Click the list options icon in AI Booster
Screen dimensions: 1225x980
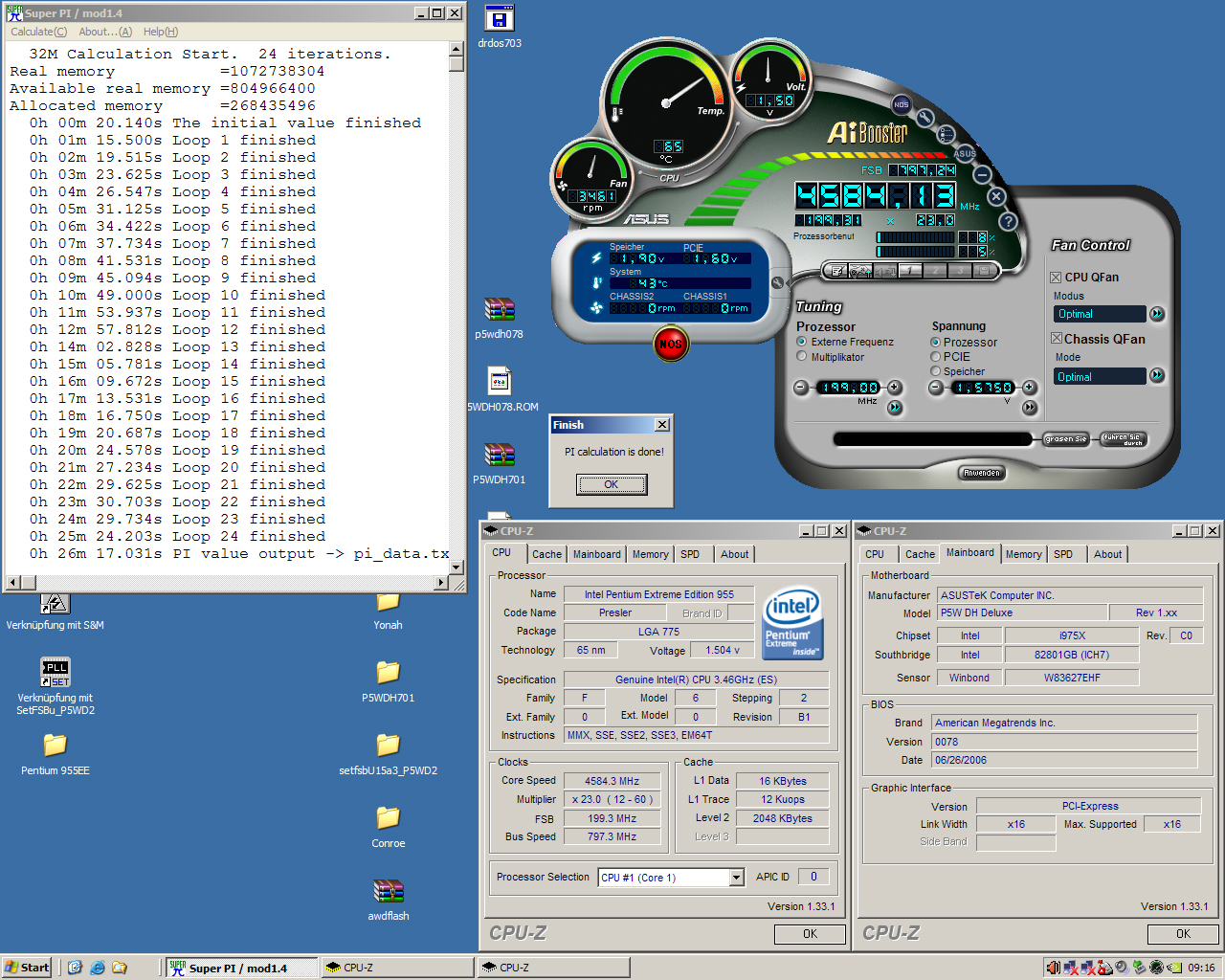point(947,135)
